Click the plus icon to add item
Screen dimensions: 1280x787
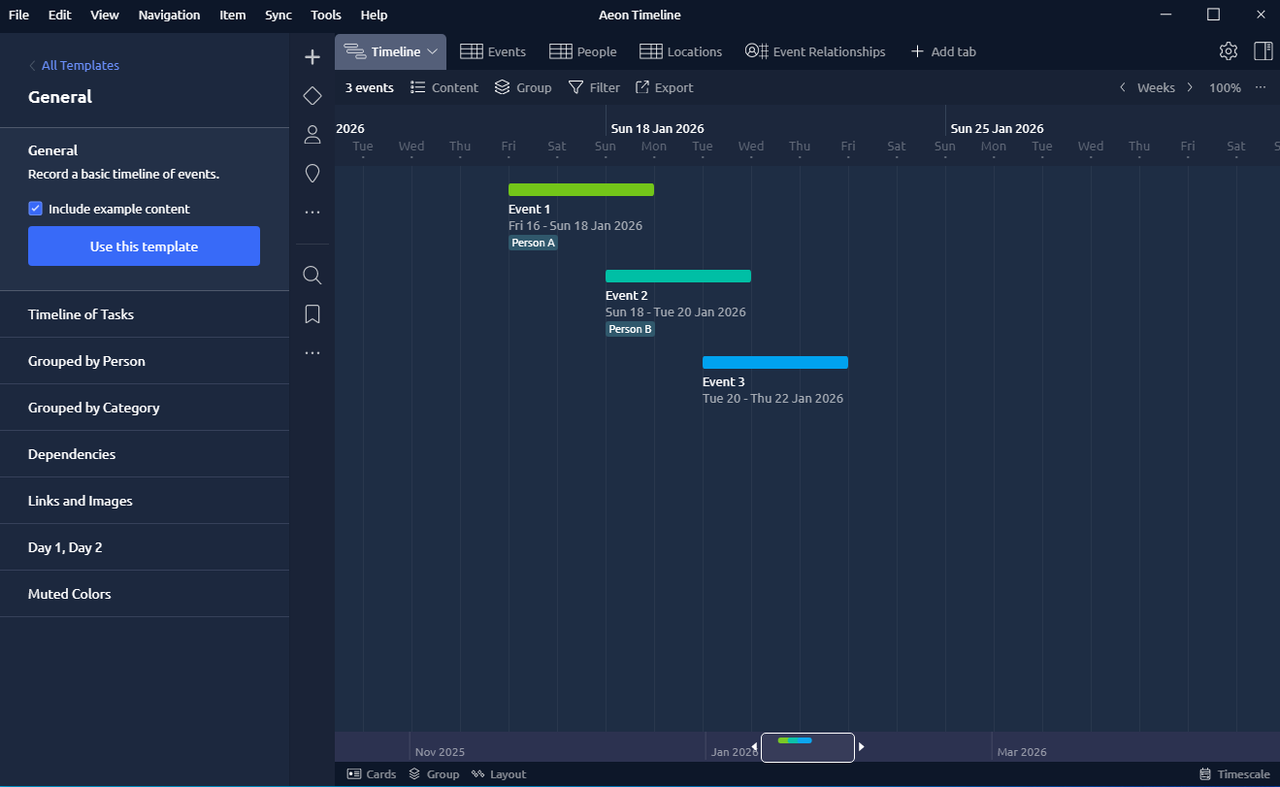[x=312, y=57]
